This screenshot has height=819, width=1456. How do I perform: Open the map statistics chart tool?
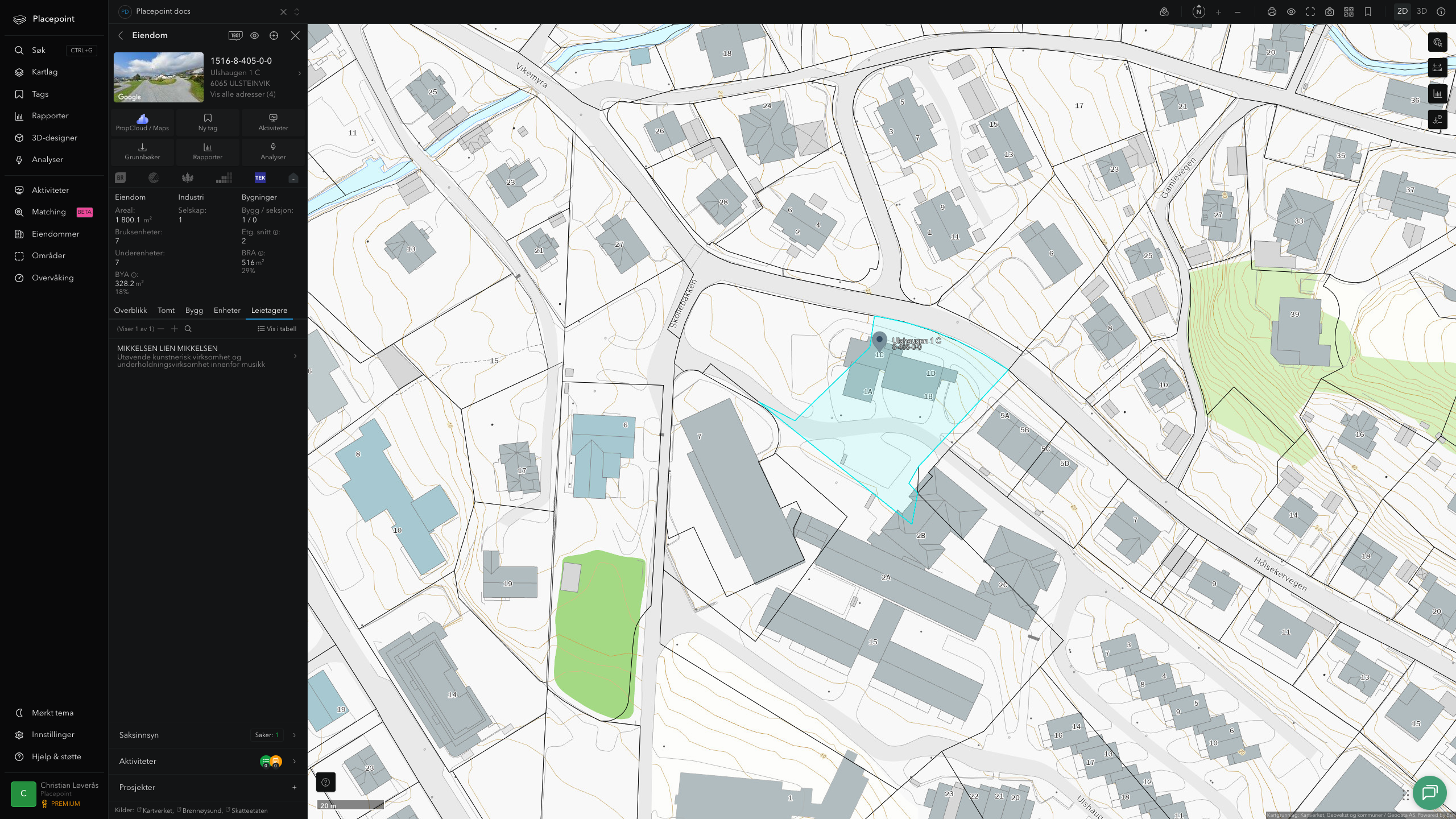tap(1437, 94)
